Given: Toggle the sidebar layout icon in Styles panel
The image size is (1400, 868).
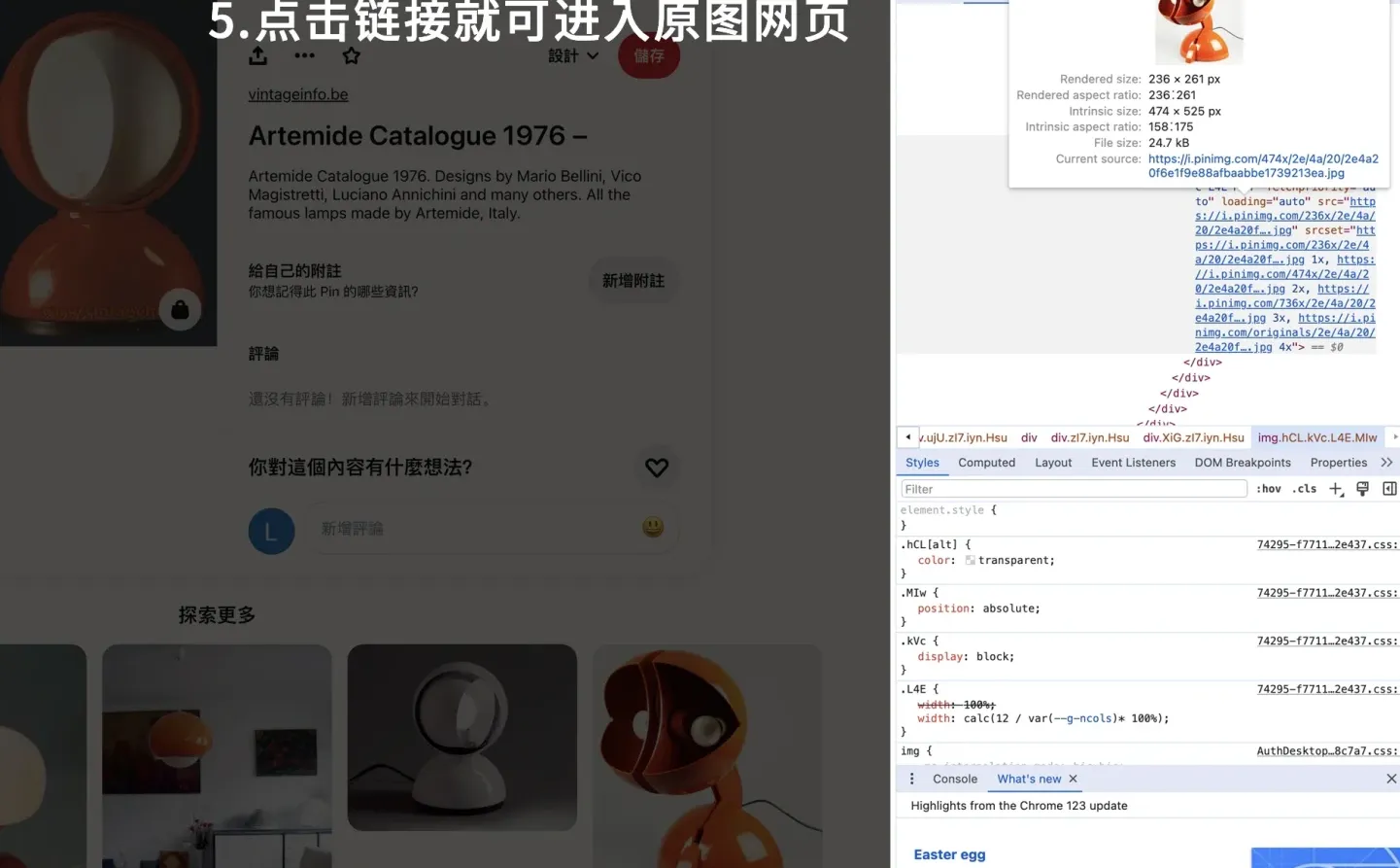Looking at the screenshot, I should [1389, 488].
